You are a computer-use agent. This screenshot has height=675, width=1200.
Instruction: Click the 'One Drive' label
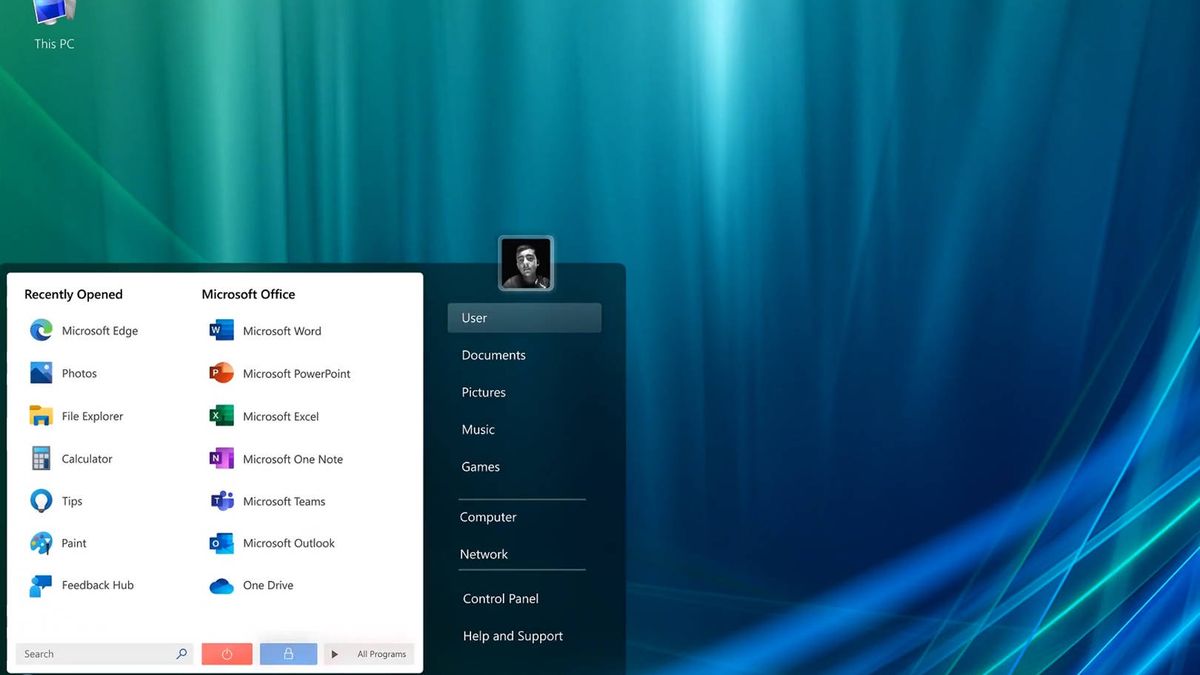tap(268, 585)
